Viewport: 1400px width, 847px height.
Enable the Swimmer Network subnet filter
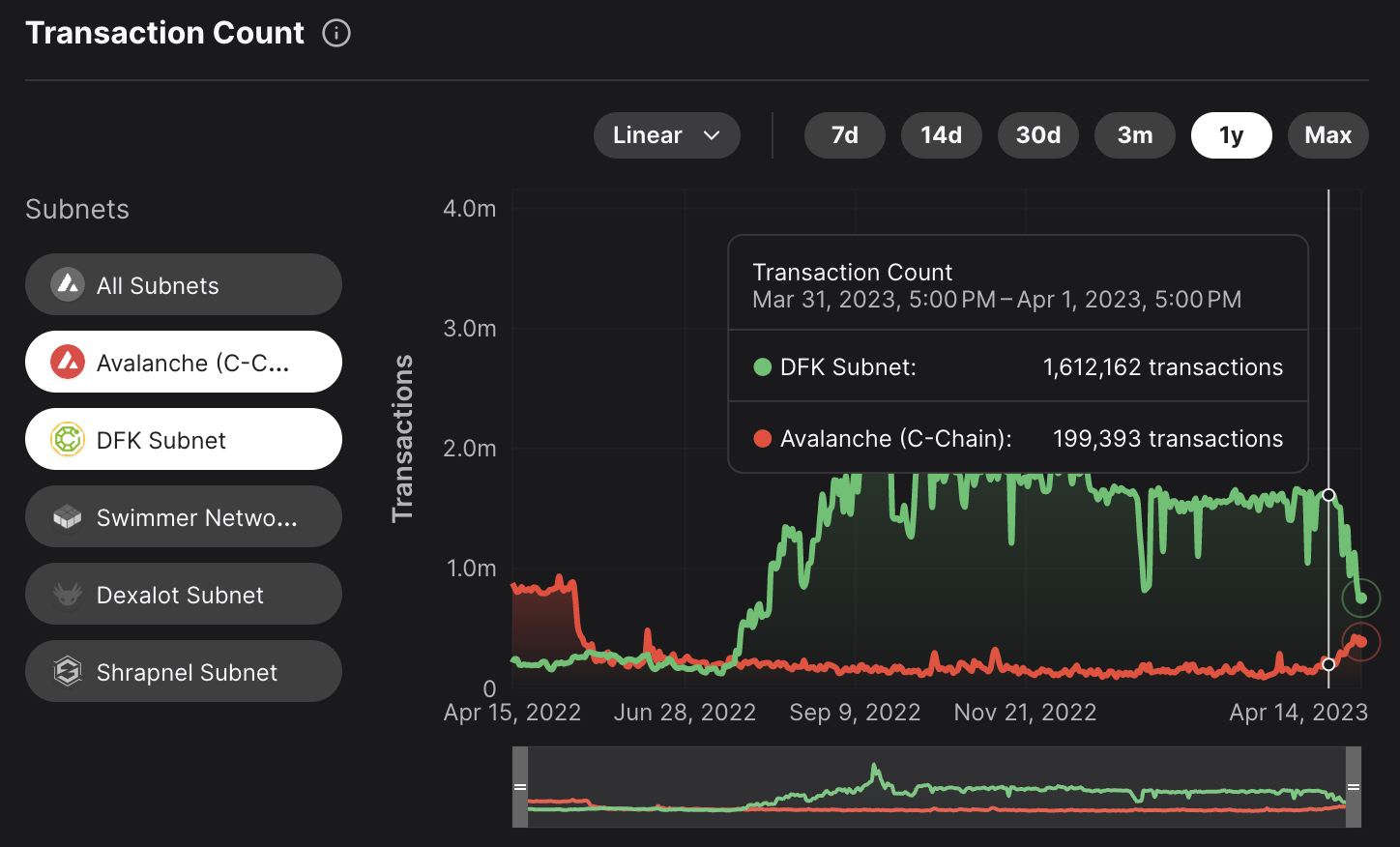pos(184,517)
